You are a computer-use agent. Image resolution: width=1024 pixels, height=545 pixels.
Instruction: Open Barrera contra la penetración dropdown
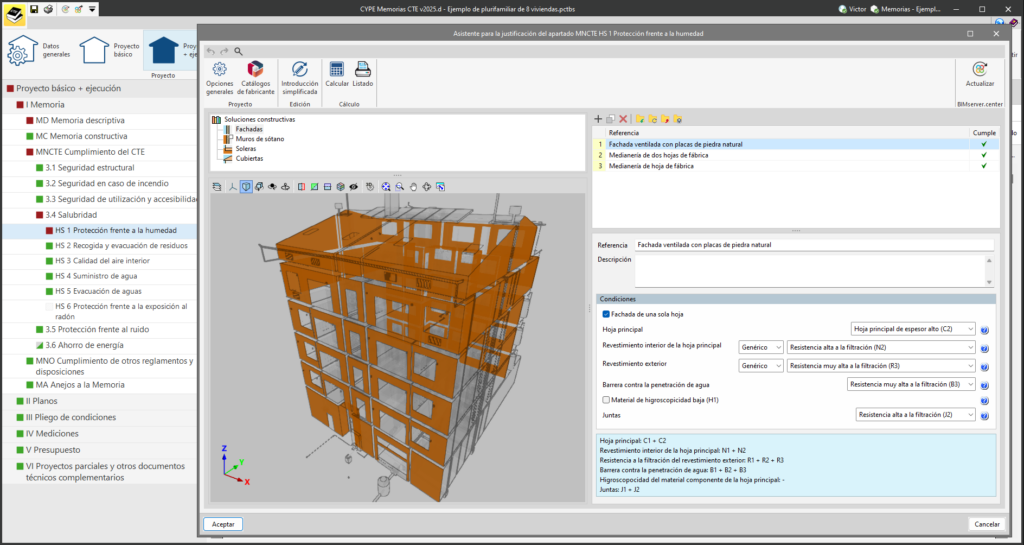click(x=909, y=384)
